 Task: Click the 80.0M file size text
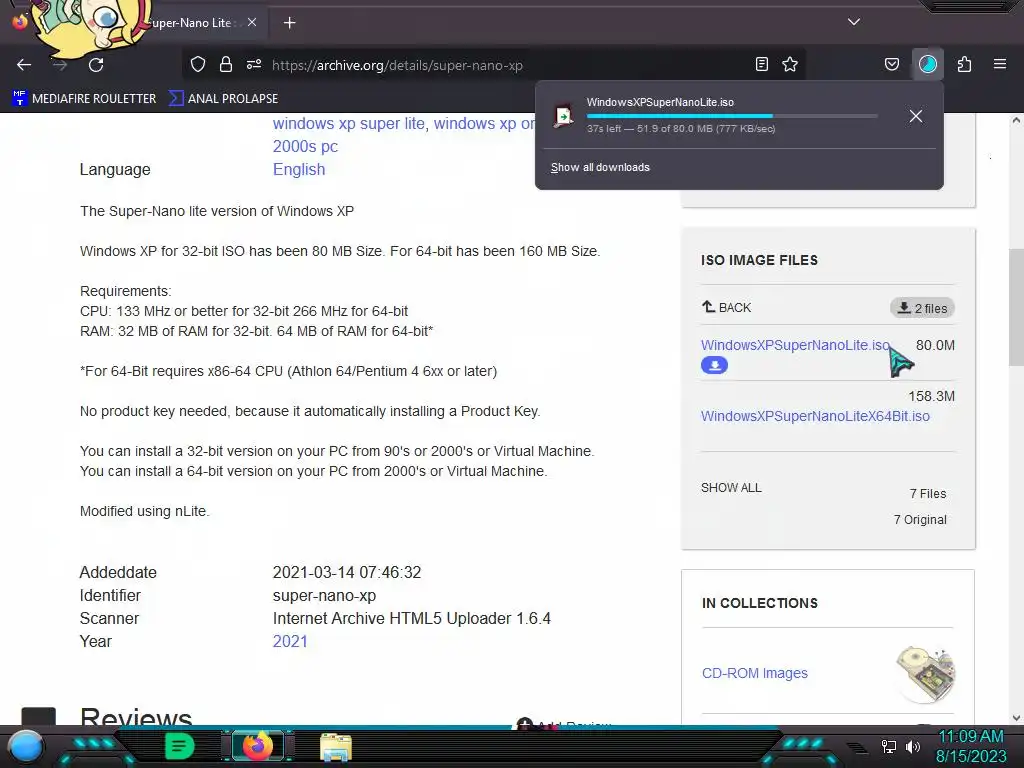click(x=935, y=345)
